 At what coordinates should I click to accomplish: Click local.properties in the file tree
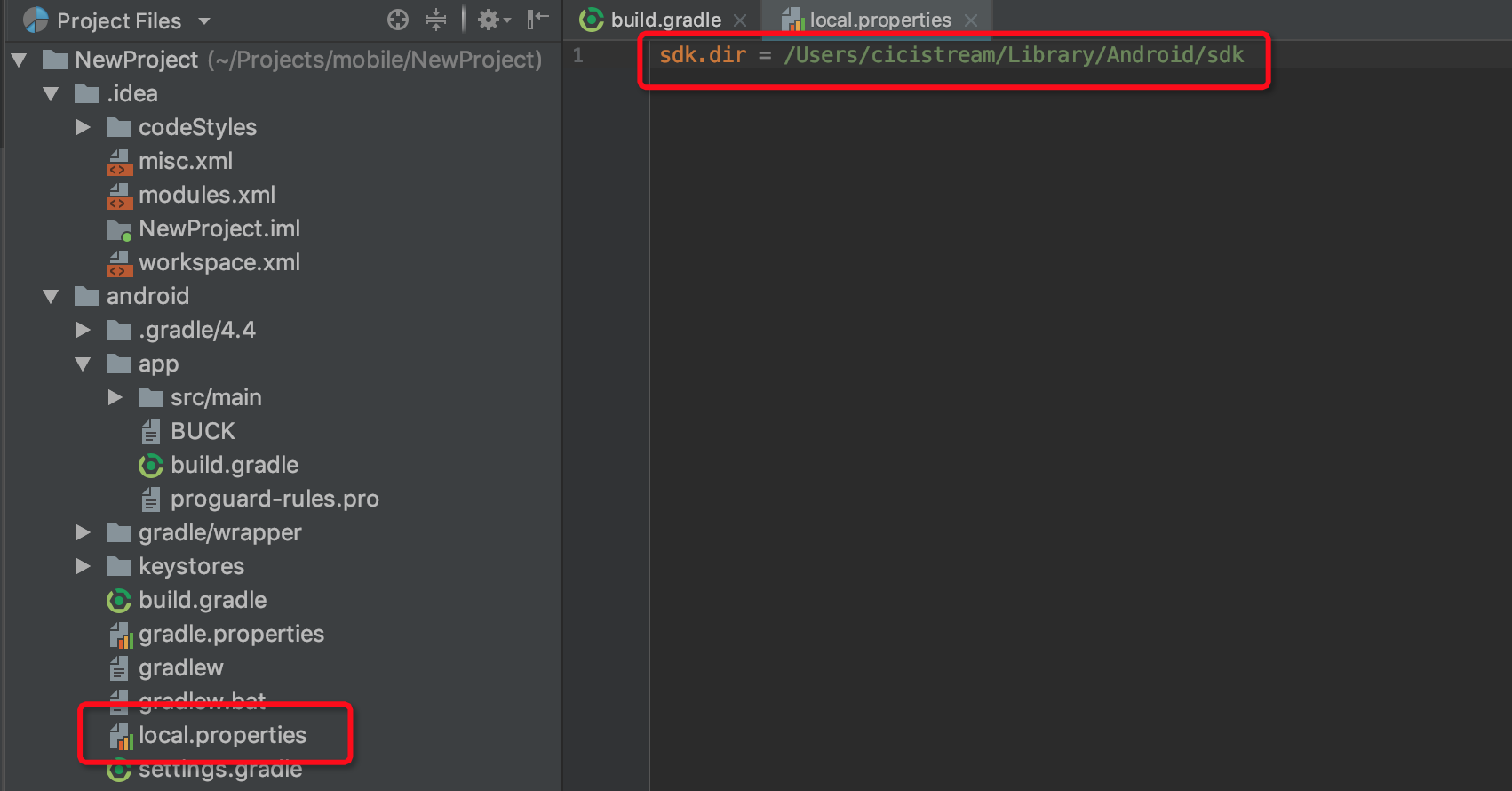(x=222, y=735)
